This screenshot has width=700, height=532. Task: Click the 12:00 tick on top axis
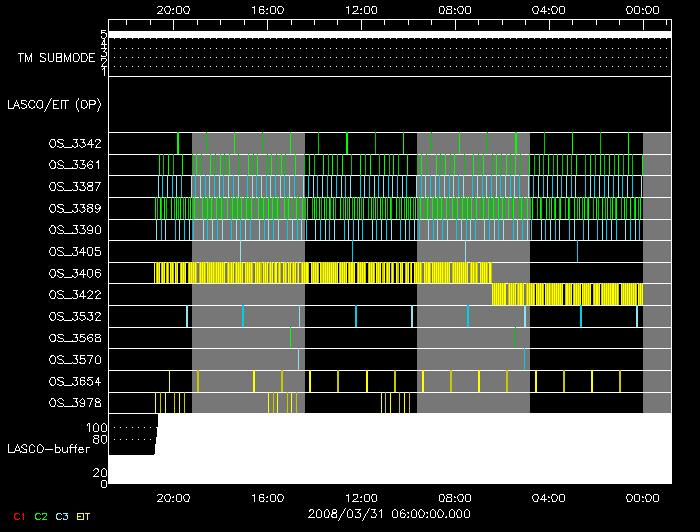[x=361, y=10]
